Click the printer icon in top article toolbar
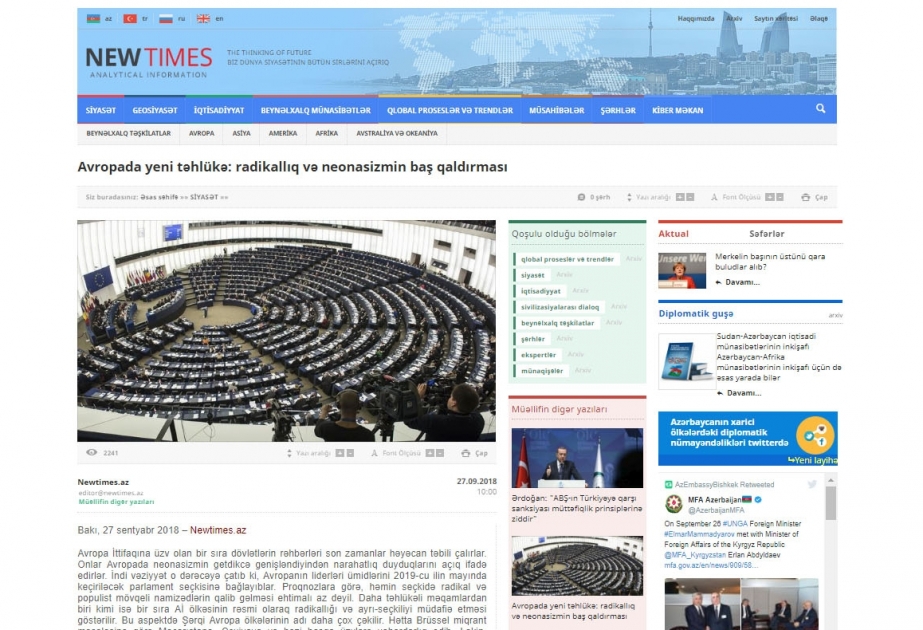This screenshot has height=630, width=923. coord(806,197)
